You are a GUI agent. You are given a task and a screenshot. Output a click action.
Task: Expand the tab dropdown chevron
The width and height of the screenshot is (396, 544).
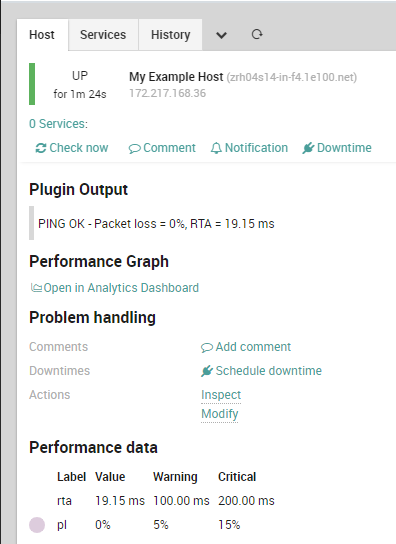[221, 35]
